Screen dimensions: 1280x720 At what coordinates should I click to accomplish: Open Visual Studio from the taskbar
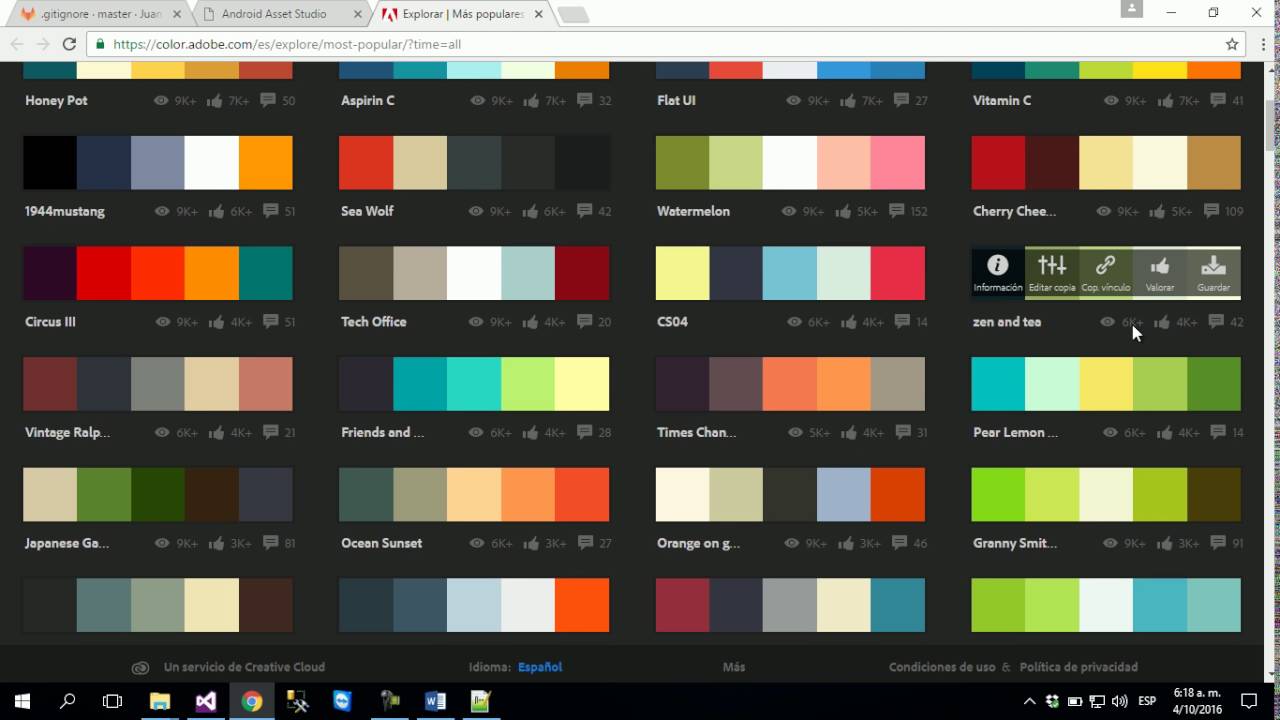205,701
